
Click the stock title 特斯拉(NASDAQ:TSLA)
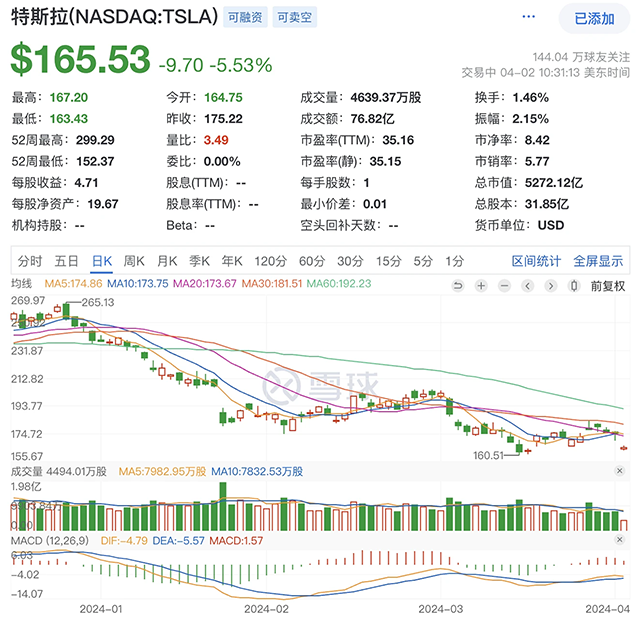tap(115, 17)
